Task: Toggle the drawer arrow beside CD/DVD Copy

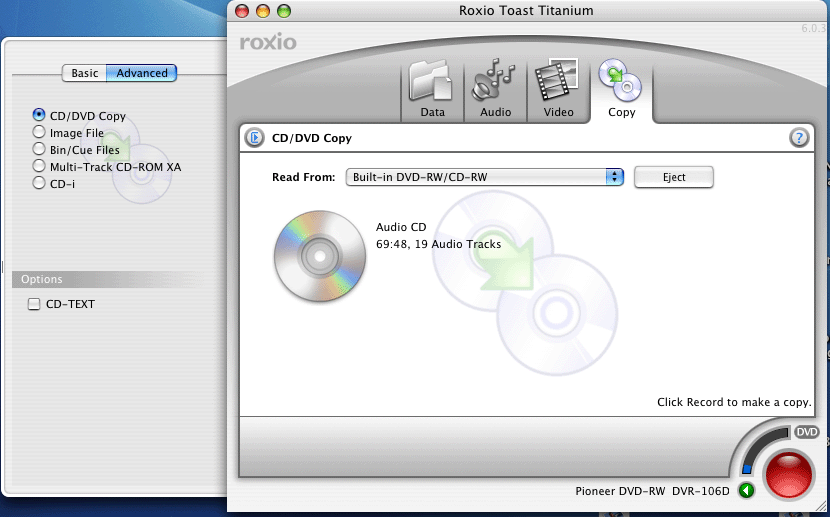Action: click(255, 138)
